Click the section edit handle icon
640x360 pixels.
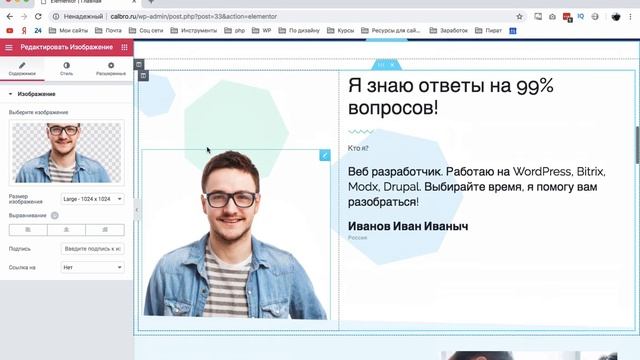pos(139,64)
